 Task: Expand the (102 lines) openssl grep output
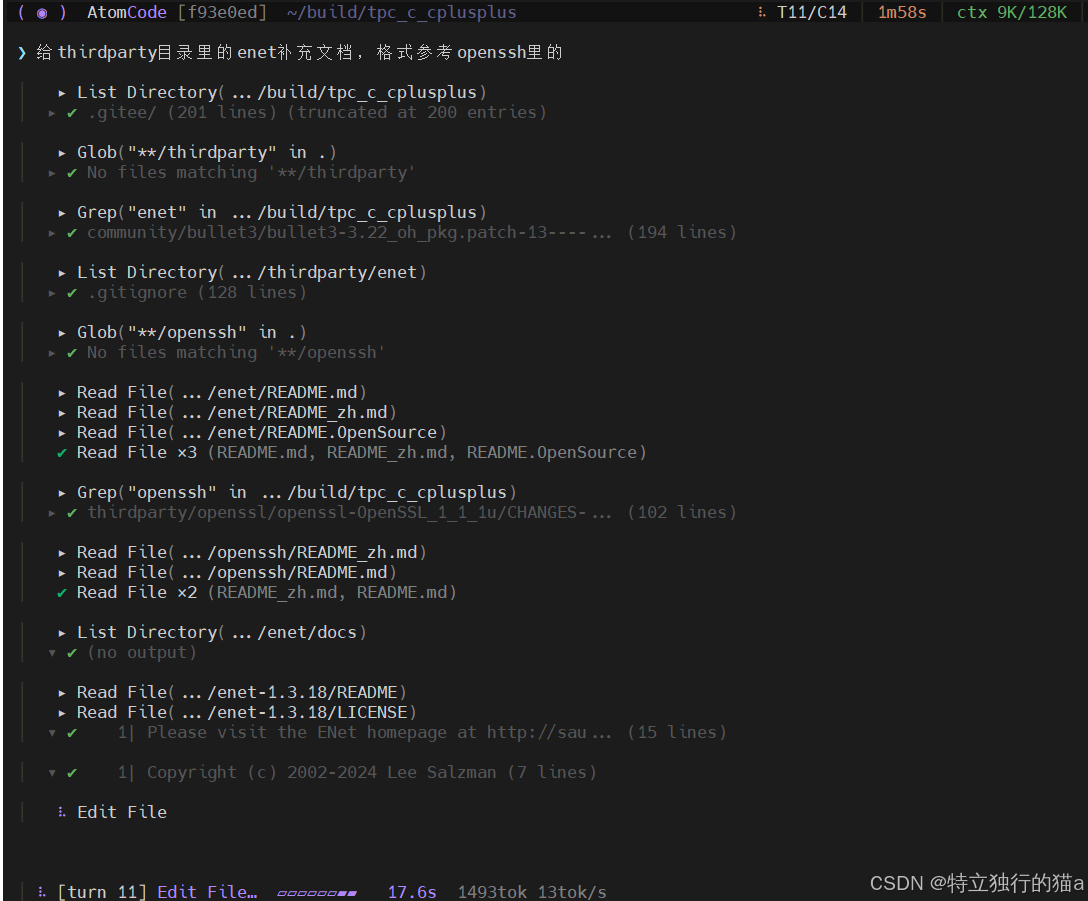[x=52, y=513]
